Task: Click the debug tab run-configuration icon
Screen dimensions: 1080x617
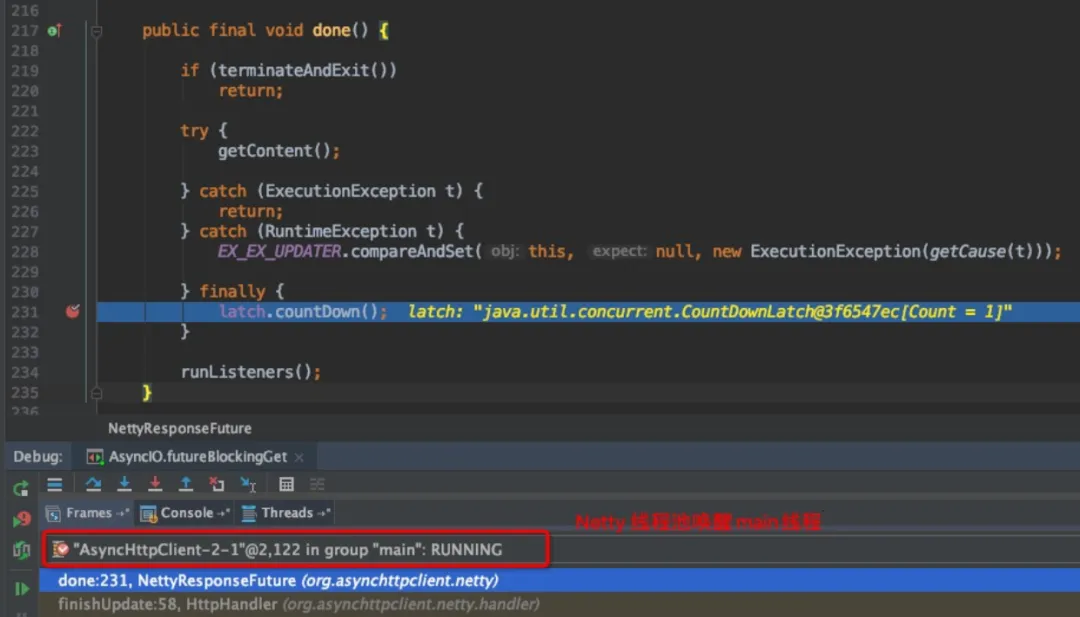Action: coord(94,457)
